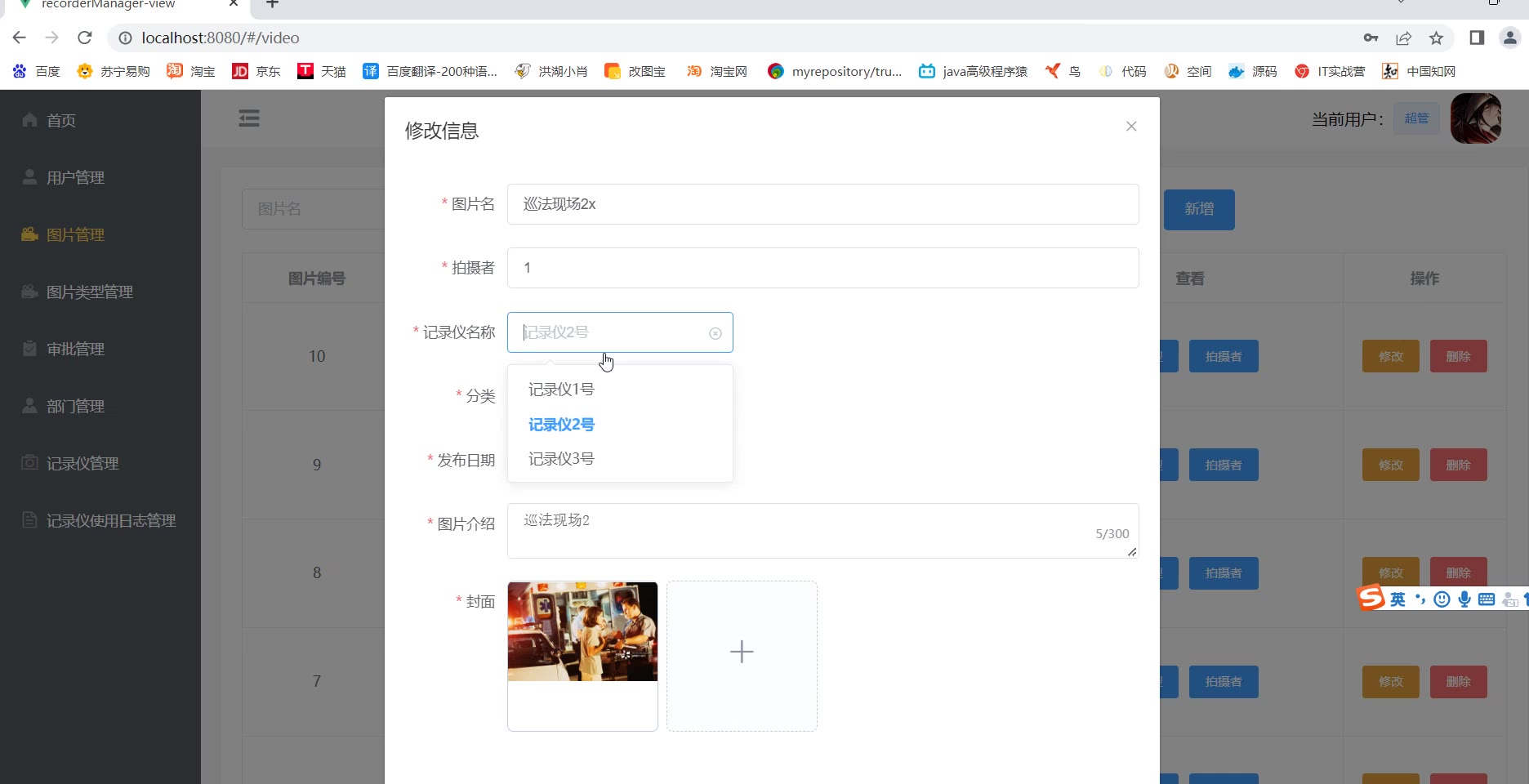
Task: Open 用户管理 sidebar menu
Action: (x=75, y=177)
